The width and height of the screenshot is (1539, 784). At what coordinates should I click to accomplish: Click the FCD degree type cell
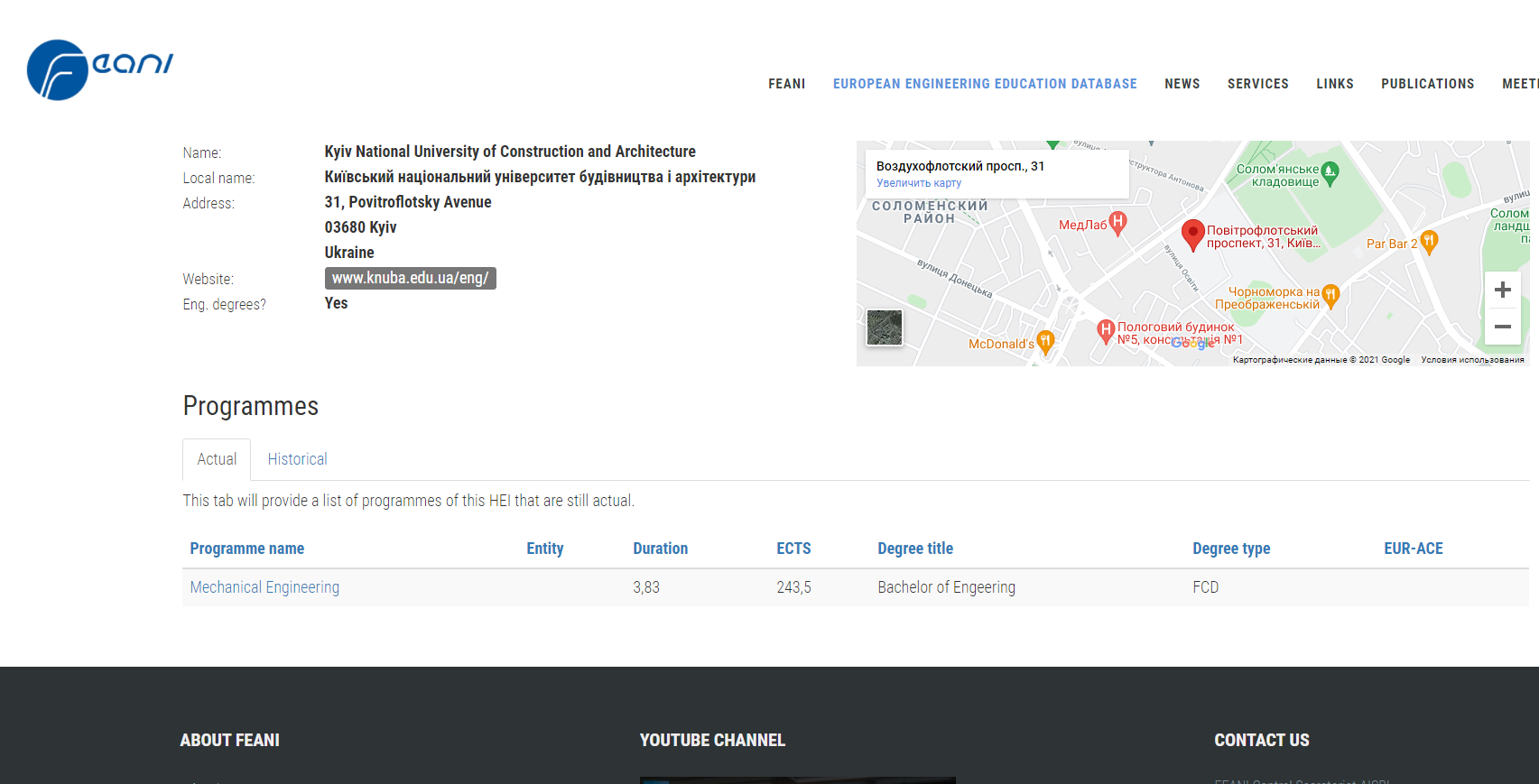(1206, 587)
